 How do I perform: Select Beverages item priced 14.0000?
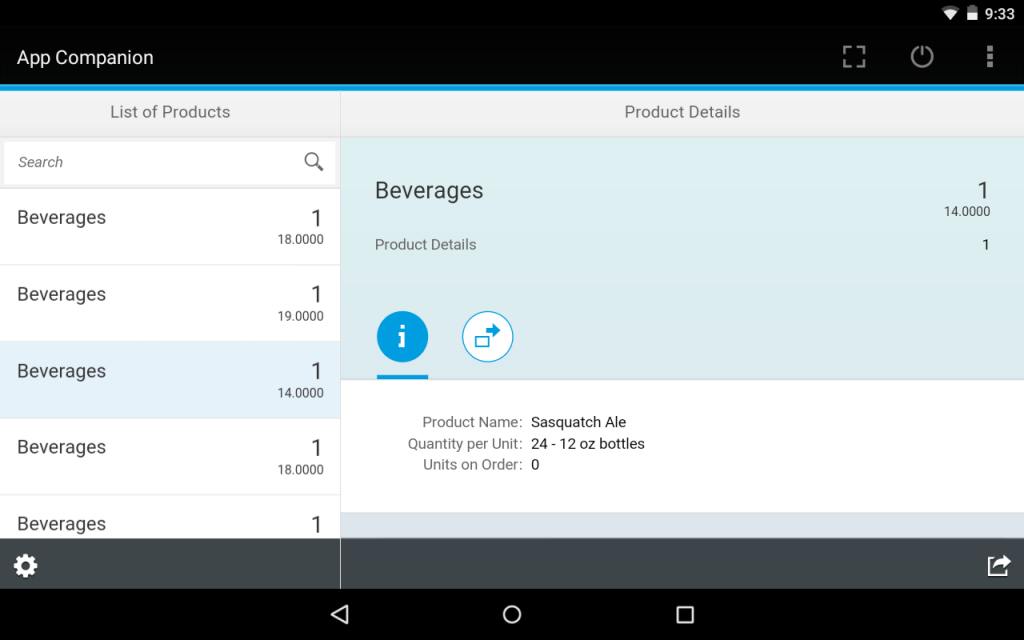(170, 380)
